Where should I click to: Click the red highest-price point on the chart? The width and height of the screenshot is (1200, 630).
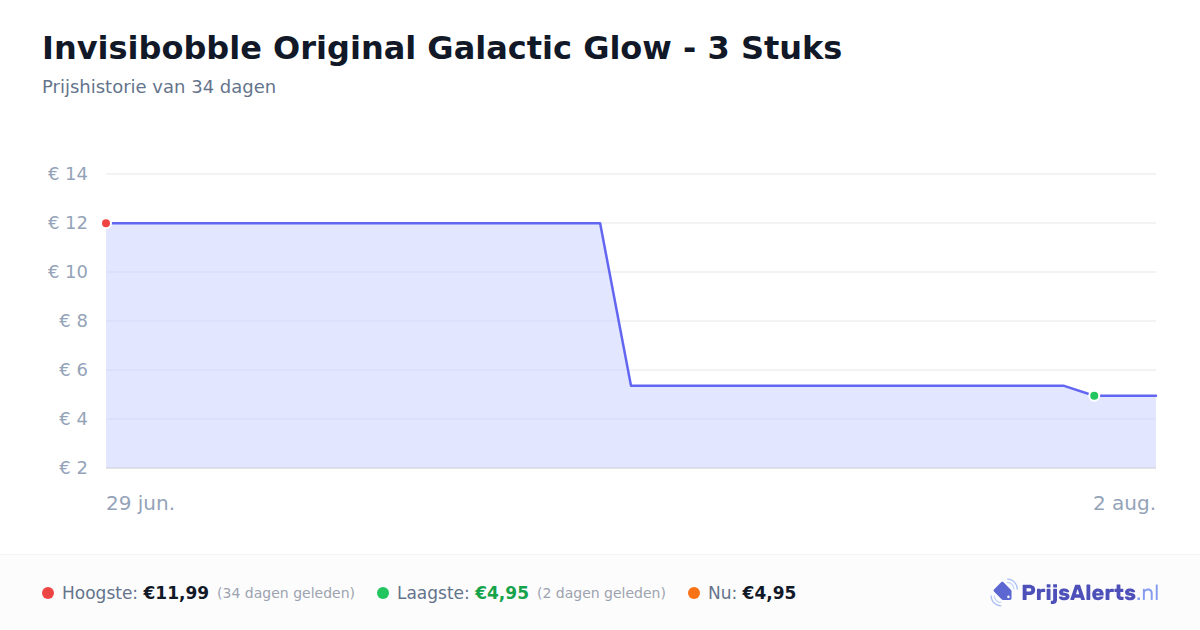106,223
